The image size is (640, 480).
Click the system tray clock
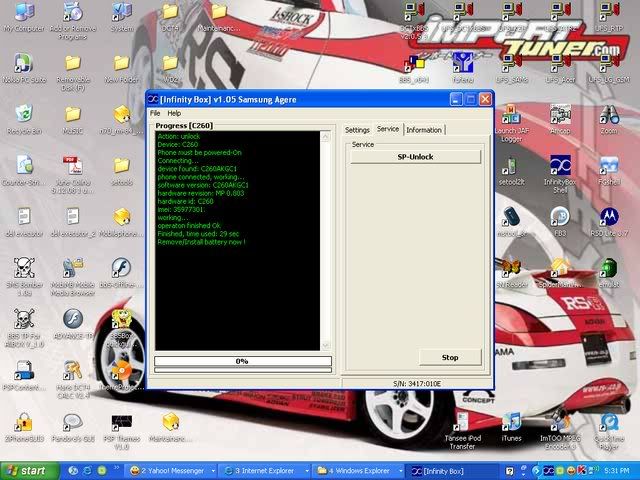pyautogui.click(x=617, y=471)
